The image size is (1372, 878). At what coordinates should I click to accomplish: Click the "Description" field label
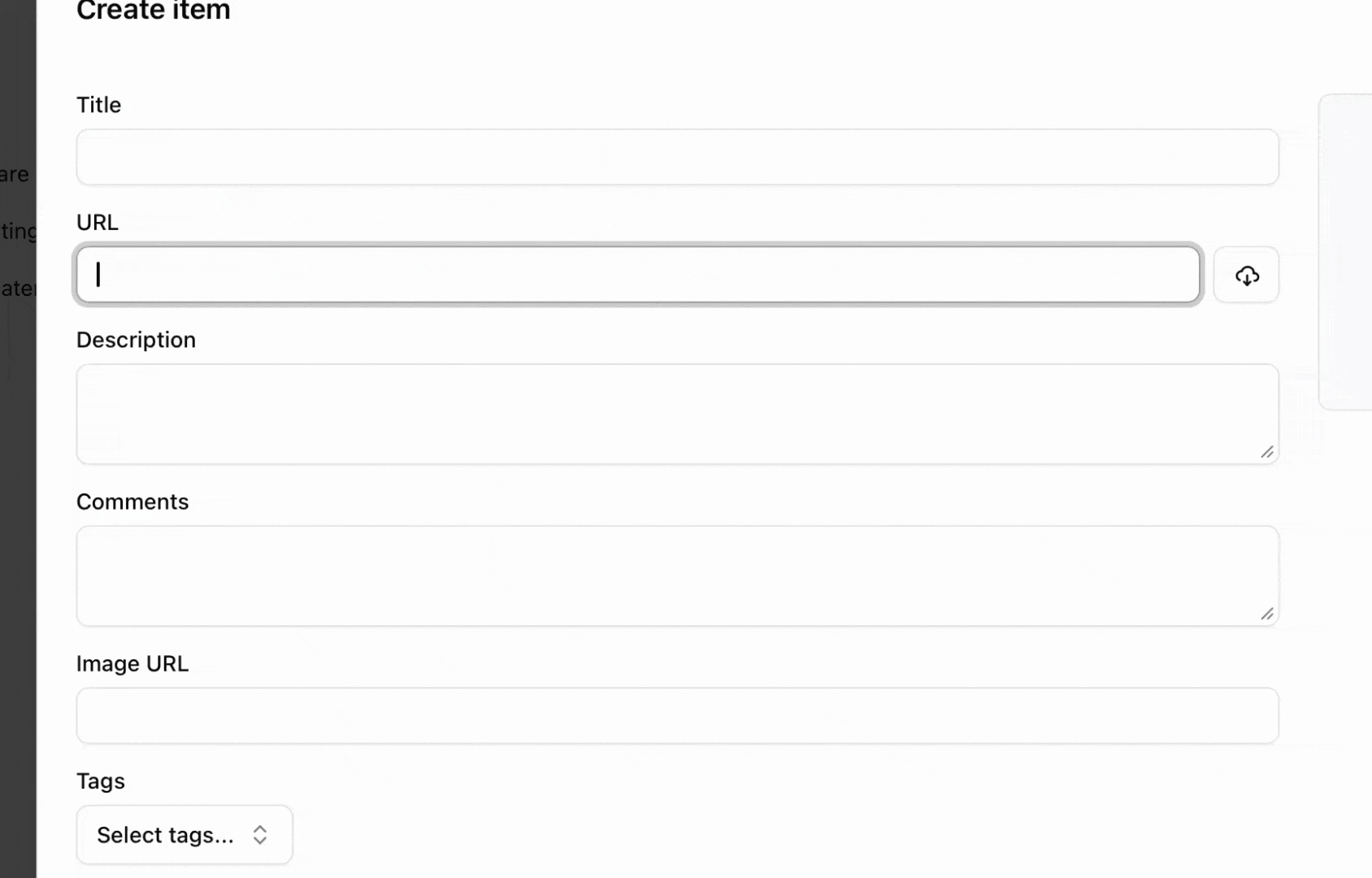(x=136, y=340)
